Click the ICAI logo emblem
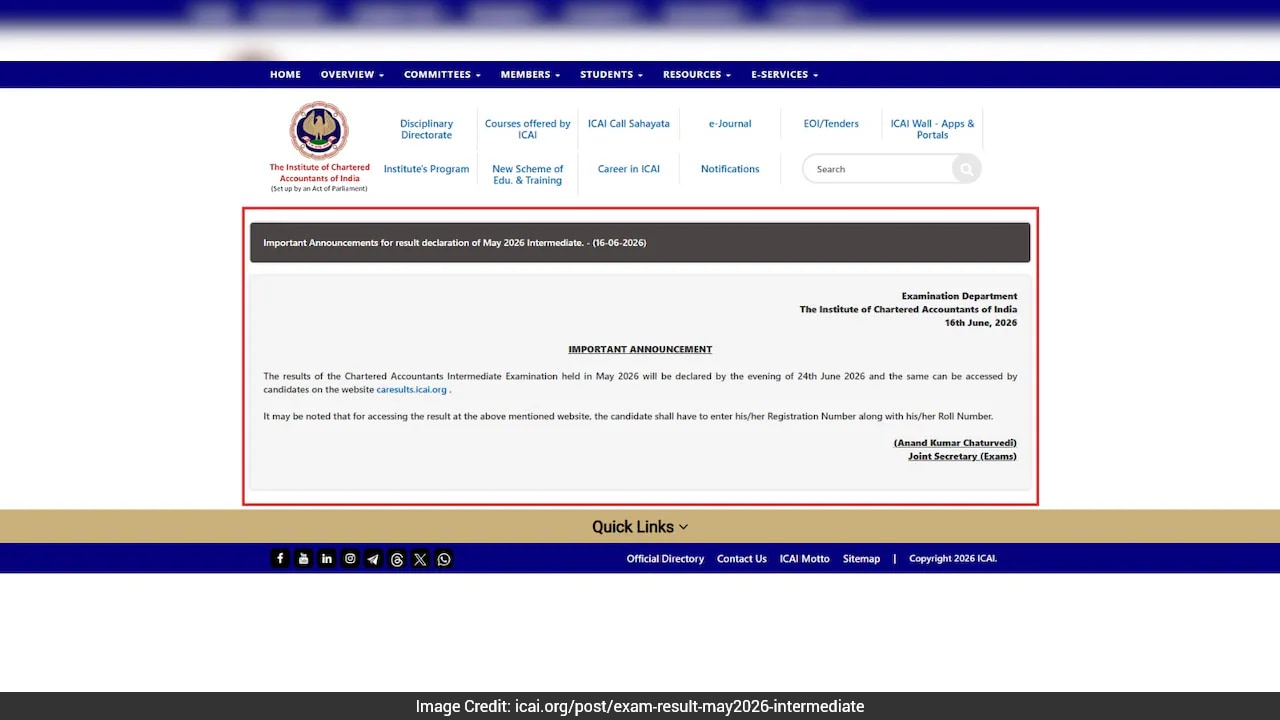This screenshot has height=720, width=1280. click(x=319, y=130)
